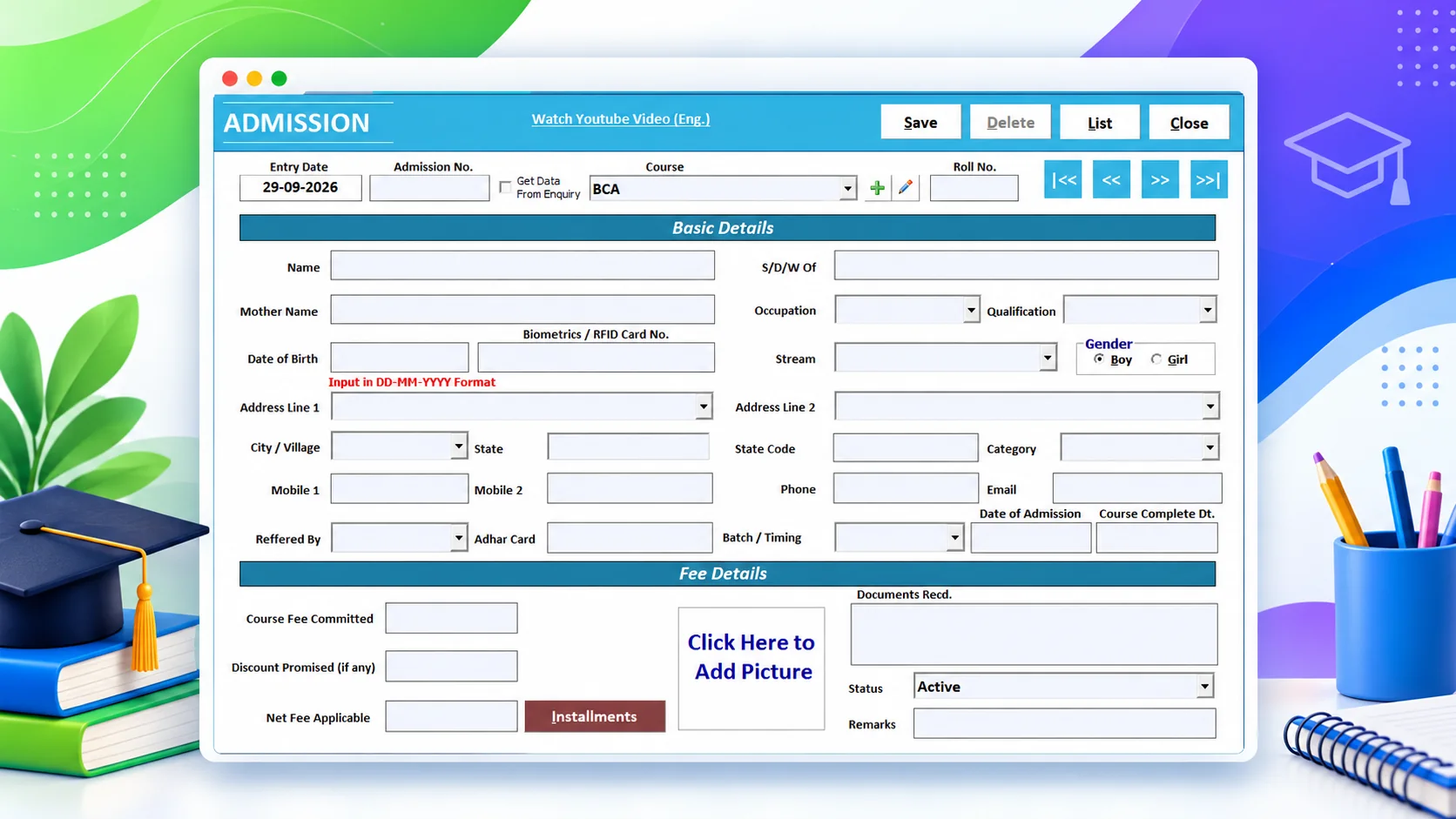The height and width of the screenshot is (819, 1456).
Task: Open the List button
Action: (x=1100, y=122)
